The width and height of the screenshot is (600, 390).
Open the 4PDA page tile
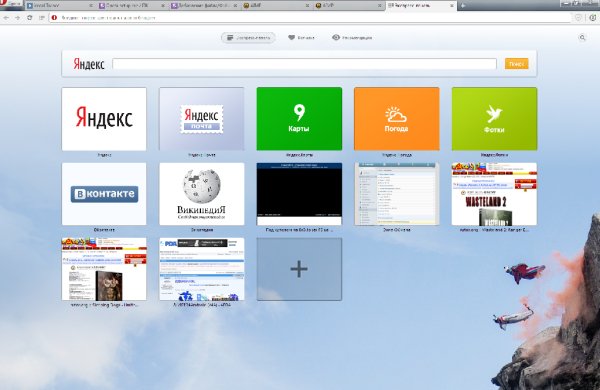[x=202, y=269]
